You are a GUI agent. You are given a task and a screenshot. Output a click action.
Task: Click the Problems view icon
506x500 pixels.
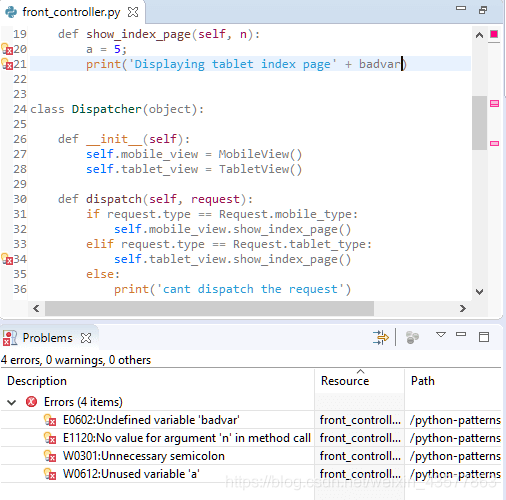click(x=10, y=338)
